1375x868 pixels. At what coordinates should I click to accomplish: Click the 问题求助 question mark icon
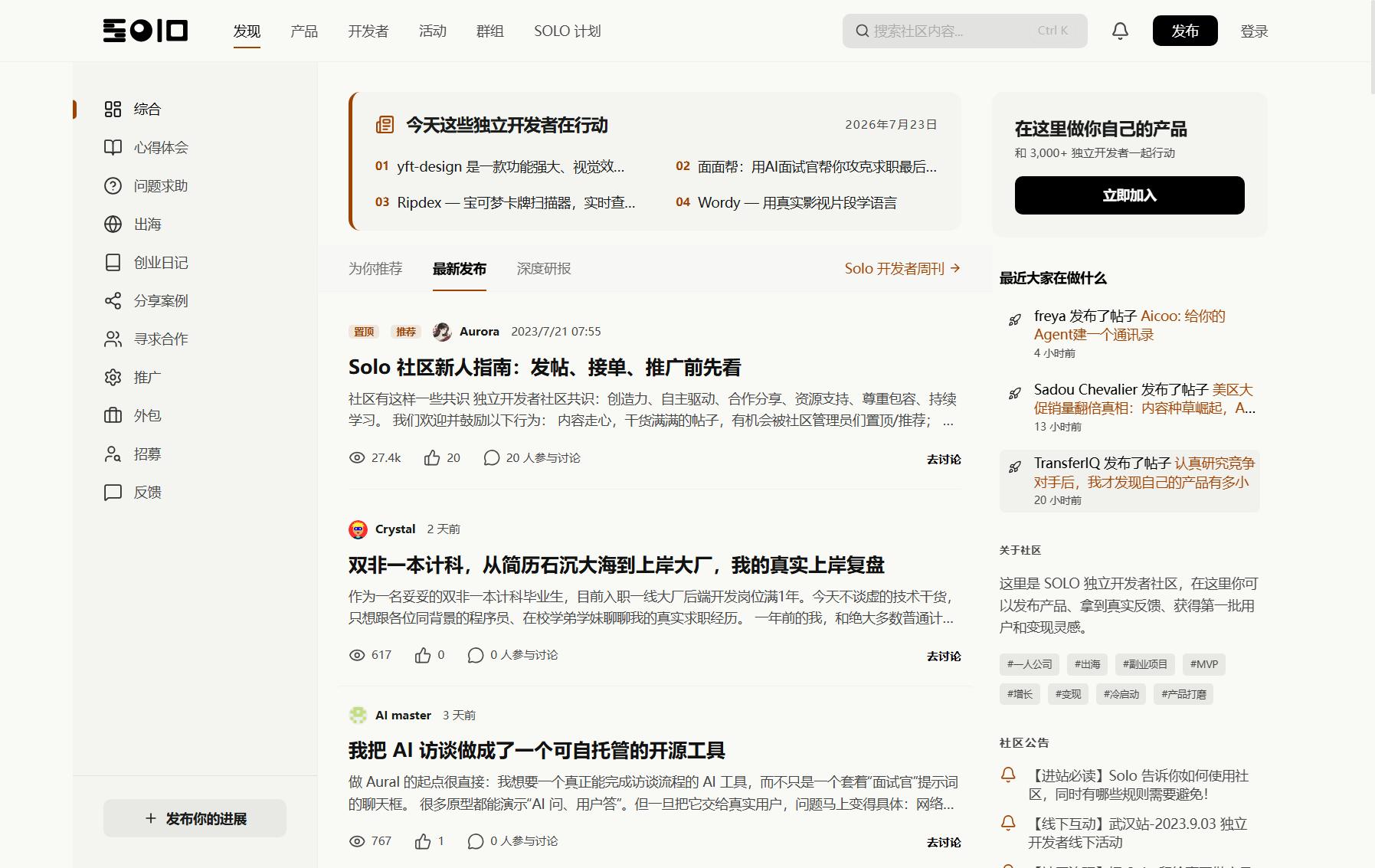point(113,185)
